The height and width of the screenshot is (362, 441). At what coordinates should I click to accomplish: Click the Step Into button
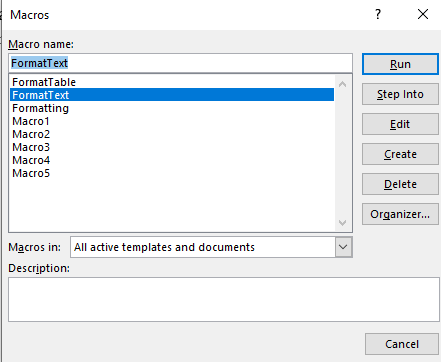[x=400, y=94]
